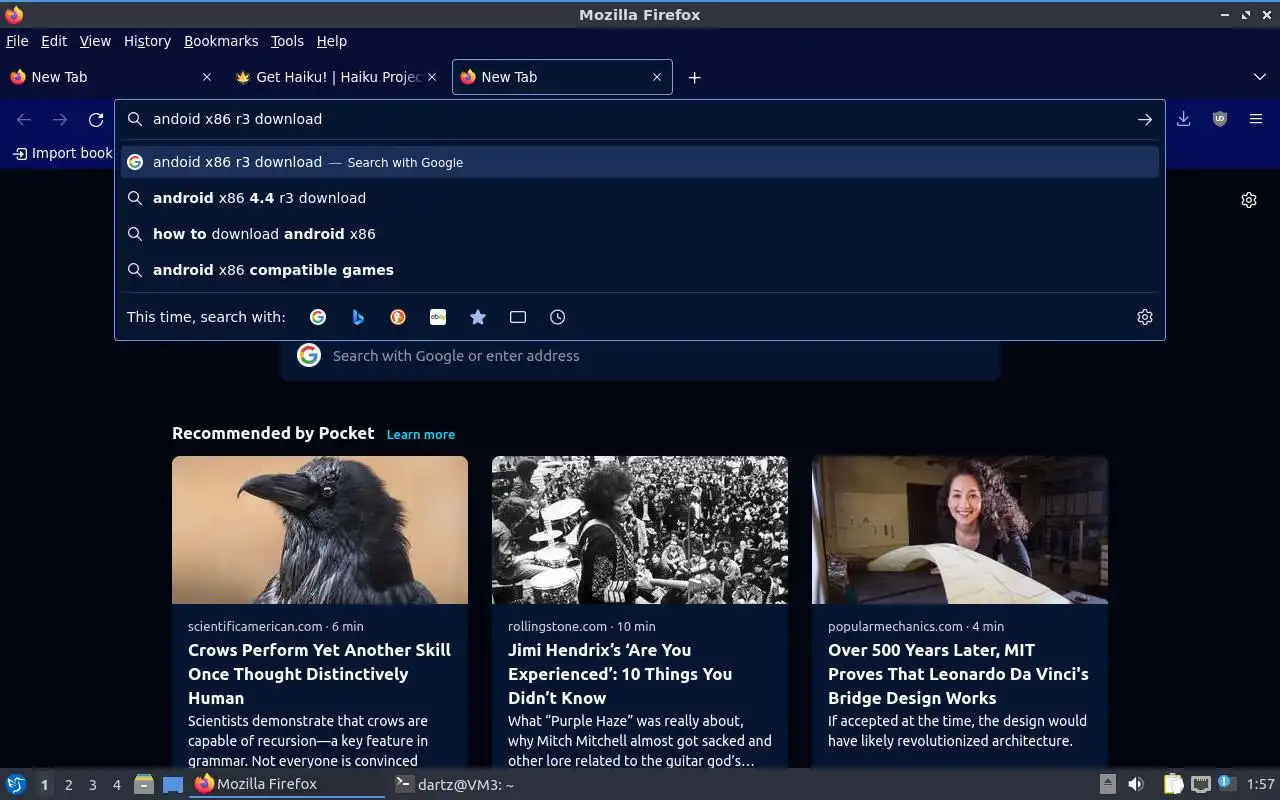Open the File menu
This screenshot has height=800, width=1280.
click(x=17, y=41)
